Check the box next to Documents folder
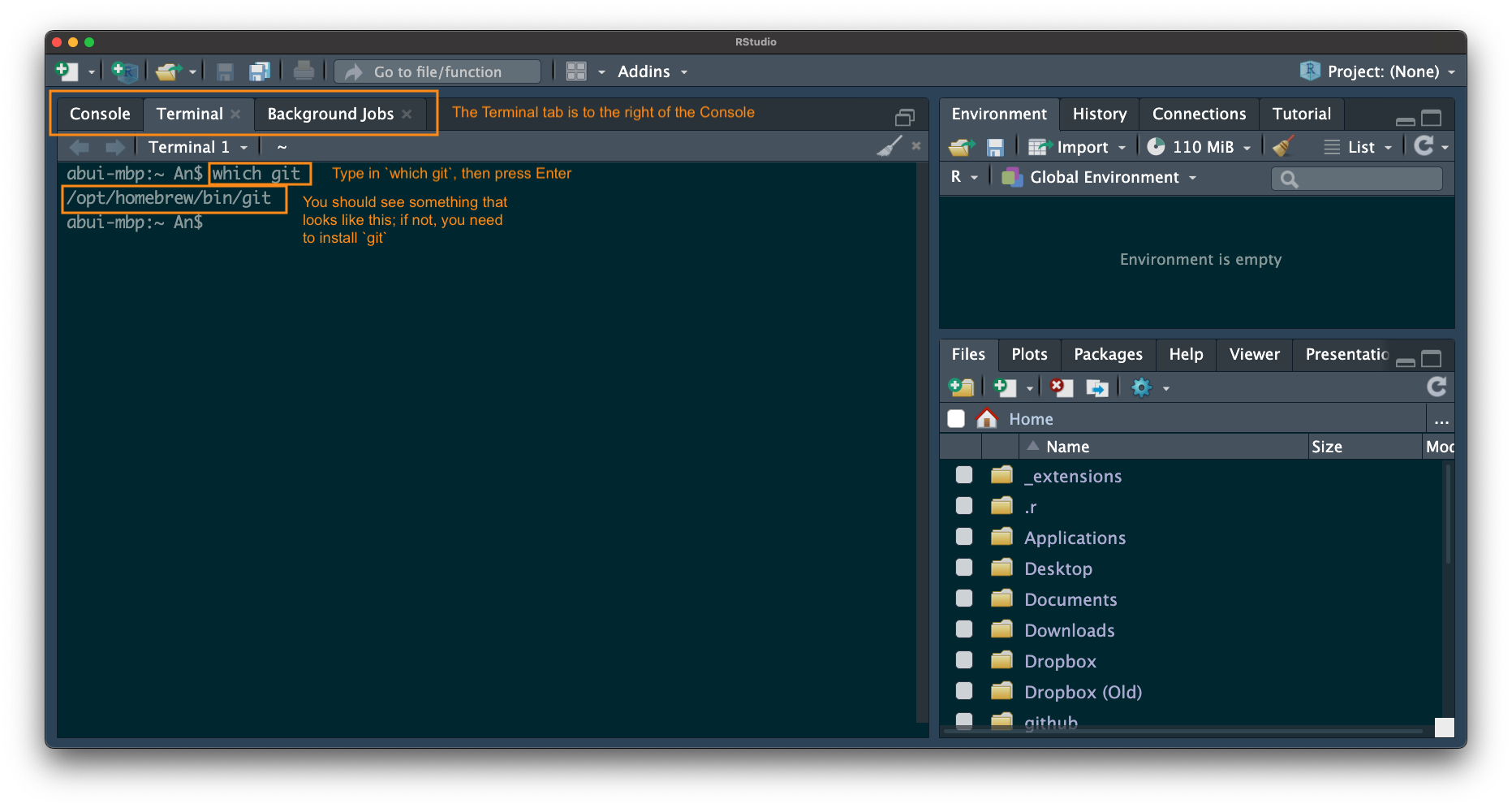 (964, 598)
